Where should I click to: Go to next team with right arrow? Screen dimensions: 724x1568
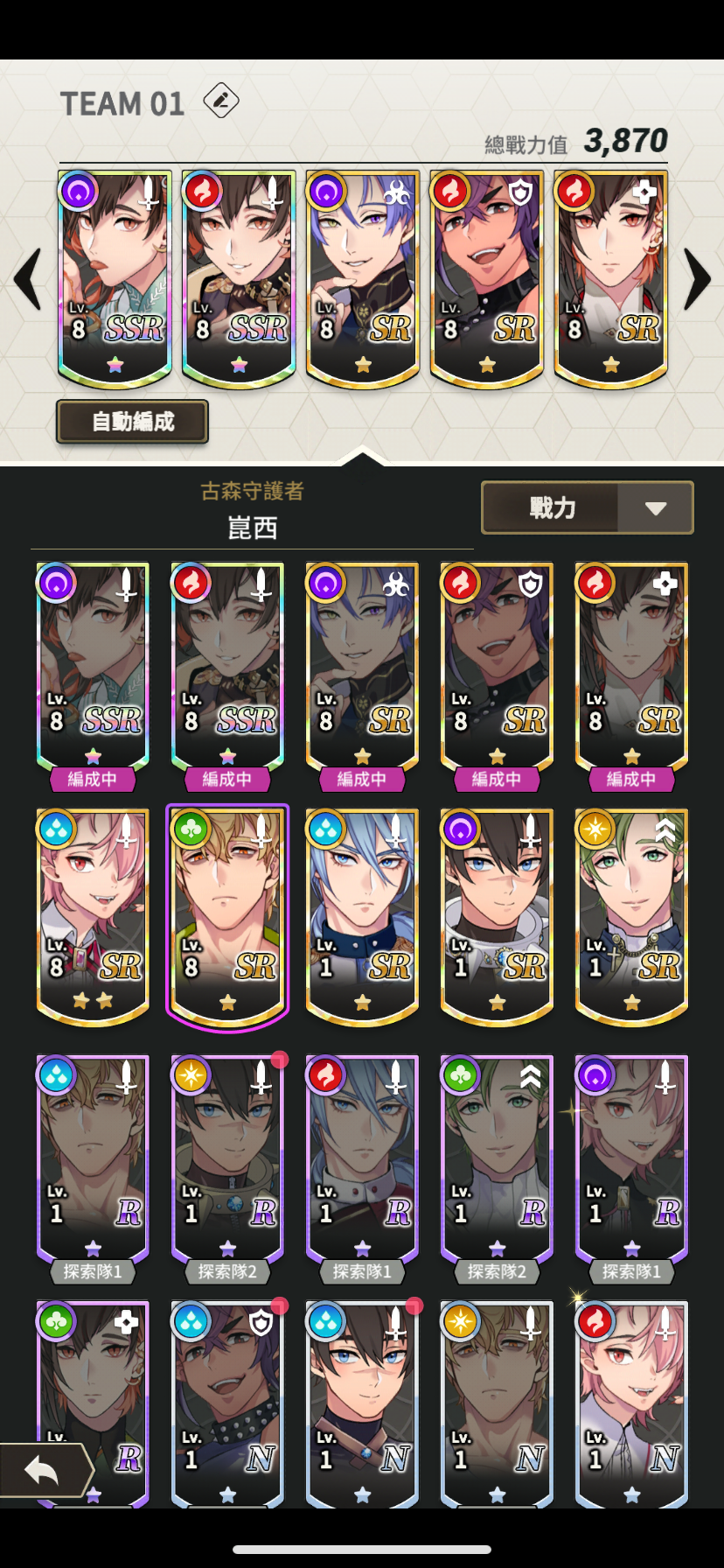click(696, 279)
